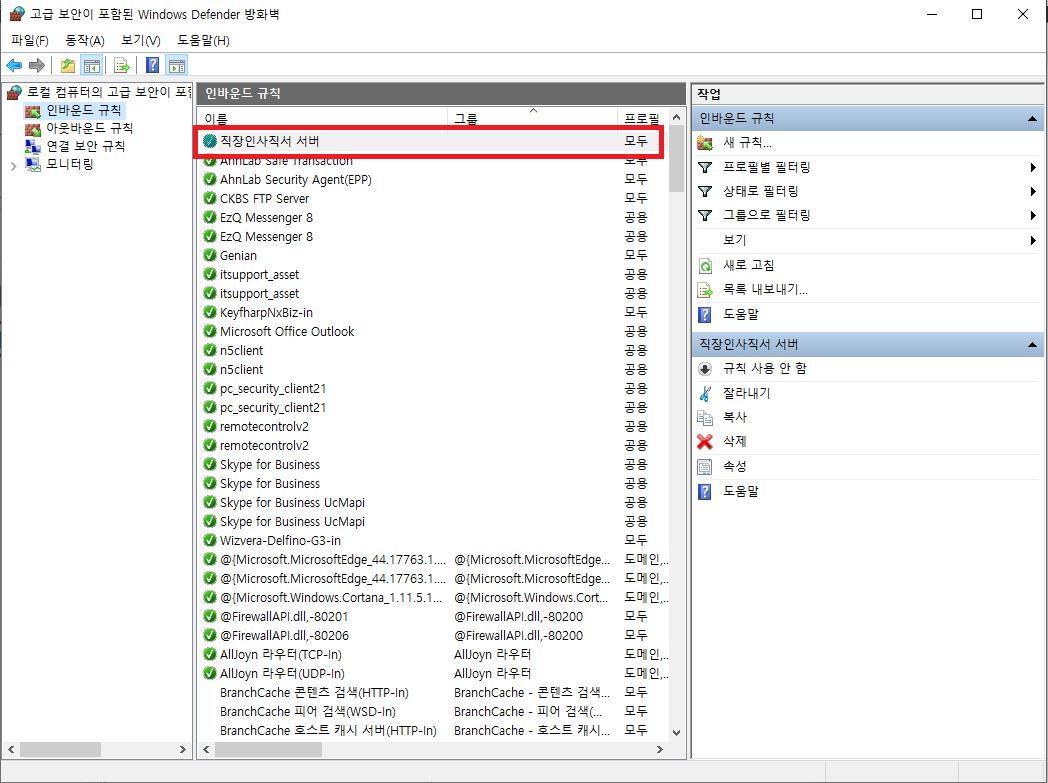
Task: Expand the 모니터링 tree node chevron
Action: point(13,165)
